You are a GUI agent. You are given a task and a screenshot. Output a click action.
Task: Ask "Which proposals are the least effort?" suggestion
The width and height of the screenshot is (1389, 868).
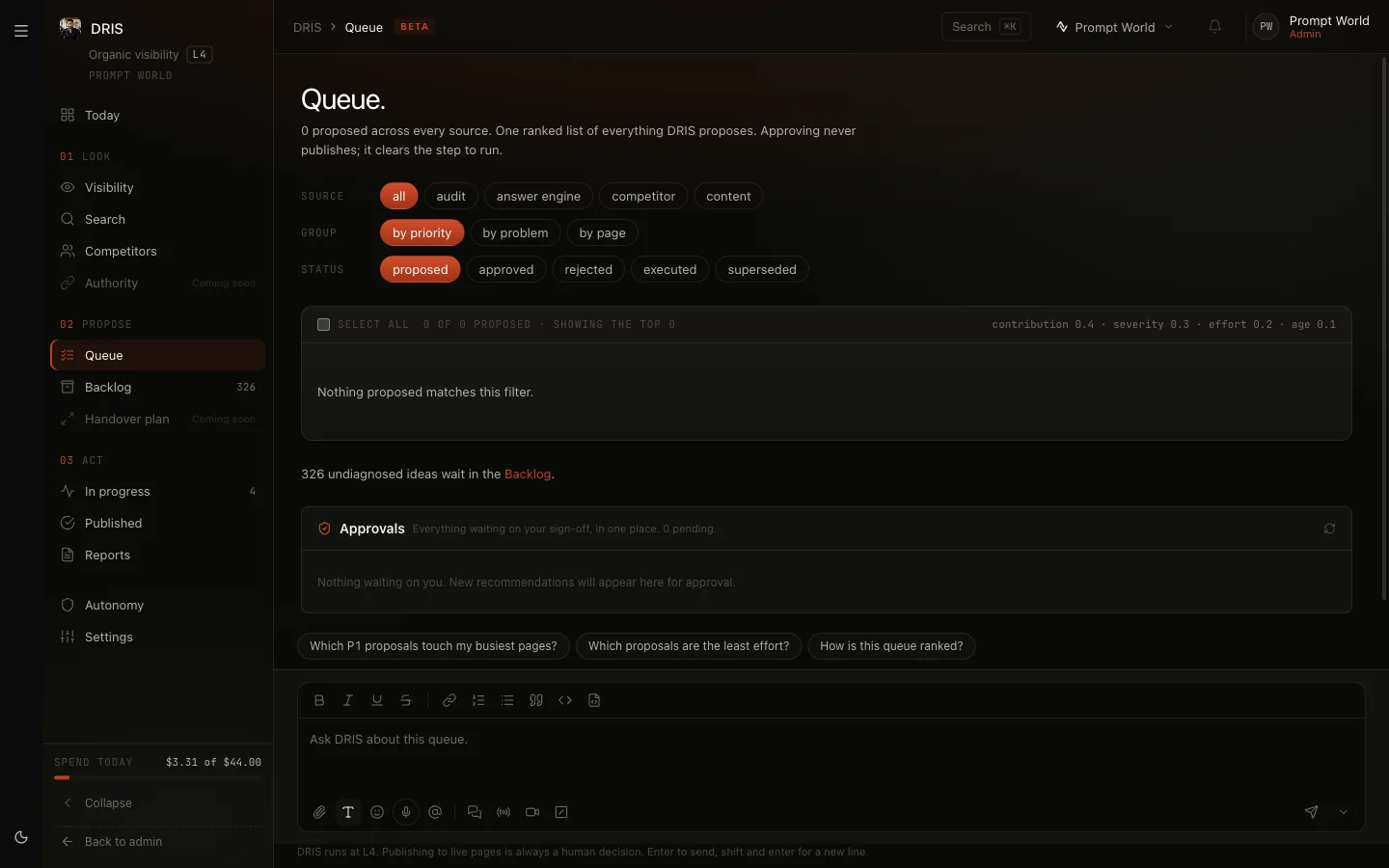(689, 646)
